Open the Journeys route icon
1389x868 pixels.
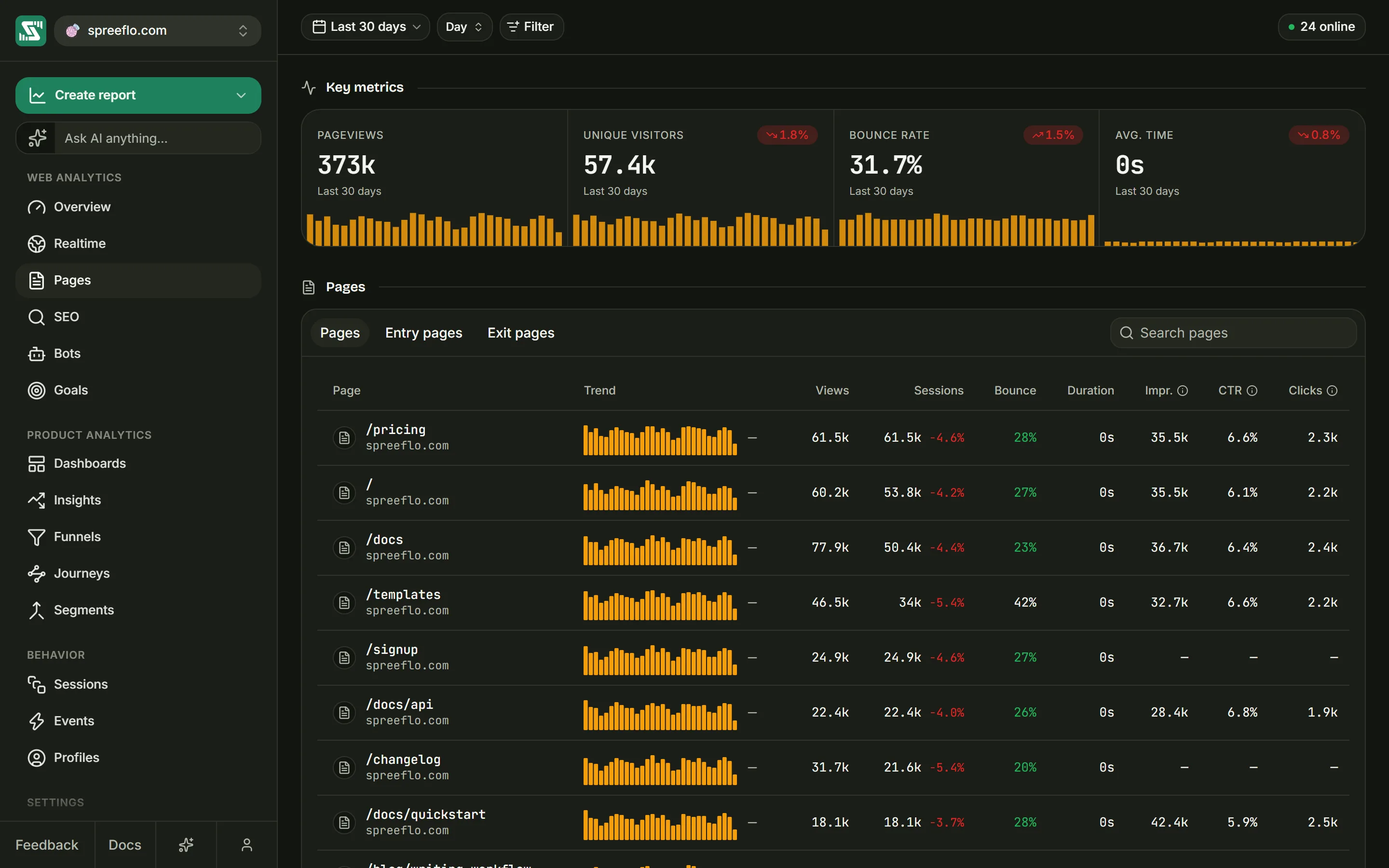point(37,573)
